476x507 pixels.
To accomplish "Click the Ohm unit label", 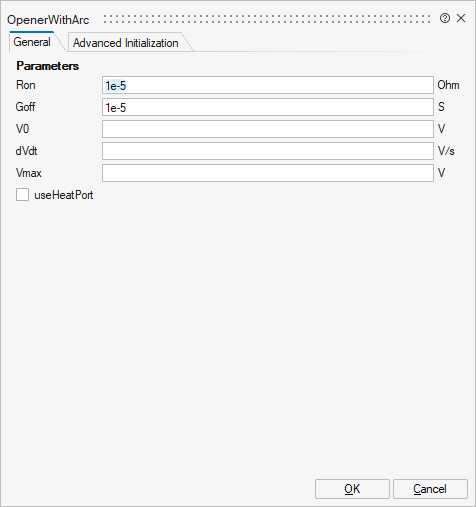I will (x=448, y=85).
